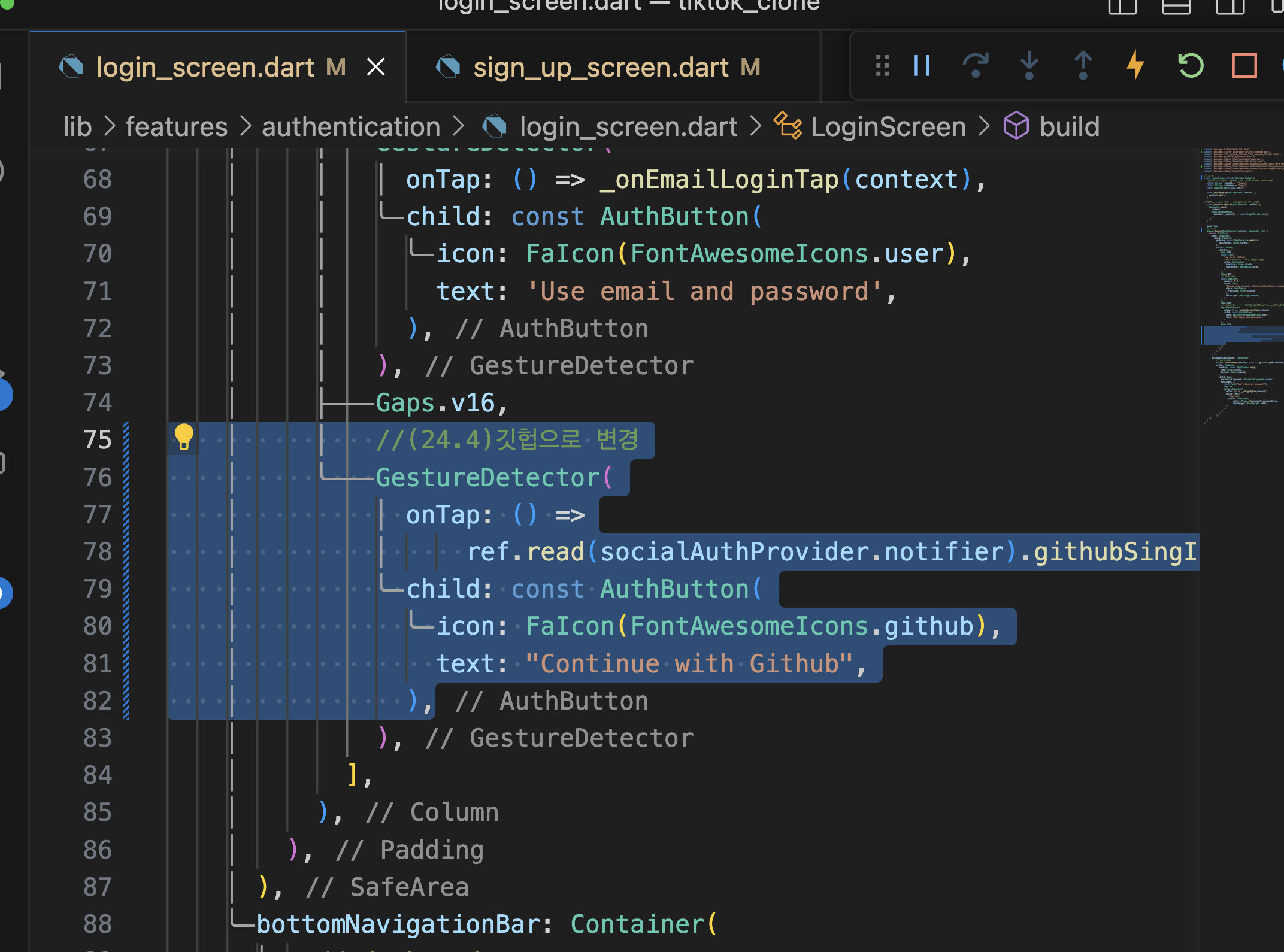Open the lightbulb quick fix on line 75
The image size is (1284, 952).
coord(184,436)
